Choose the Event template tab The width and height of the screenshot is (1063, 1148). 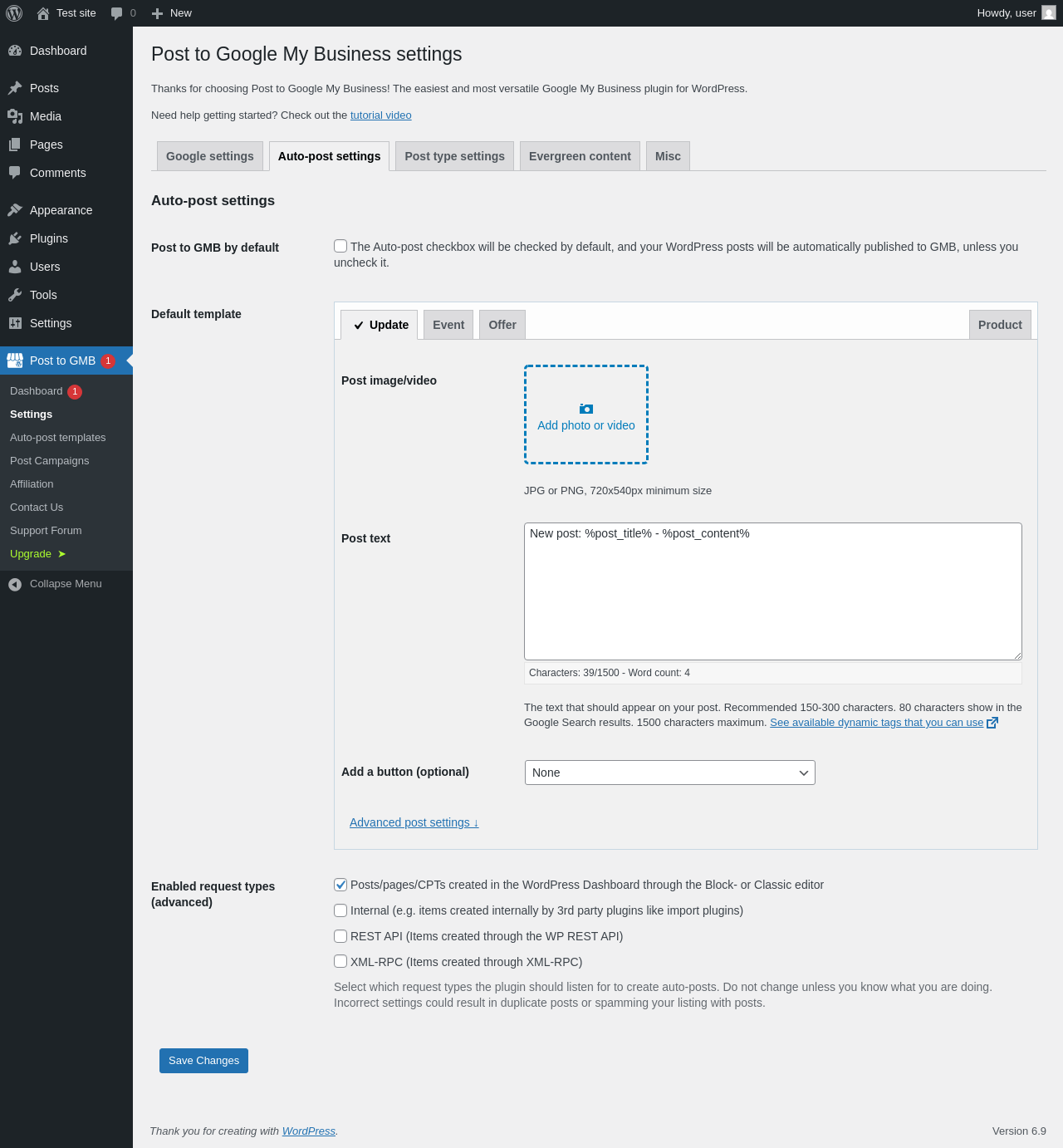click(448, 325)
